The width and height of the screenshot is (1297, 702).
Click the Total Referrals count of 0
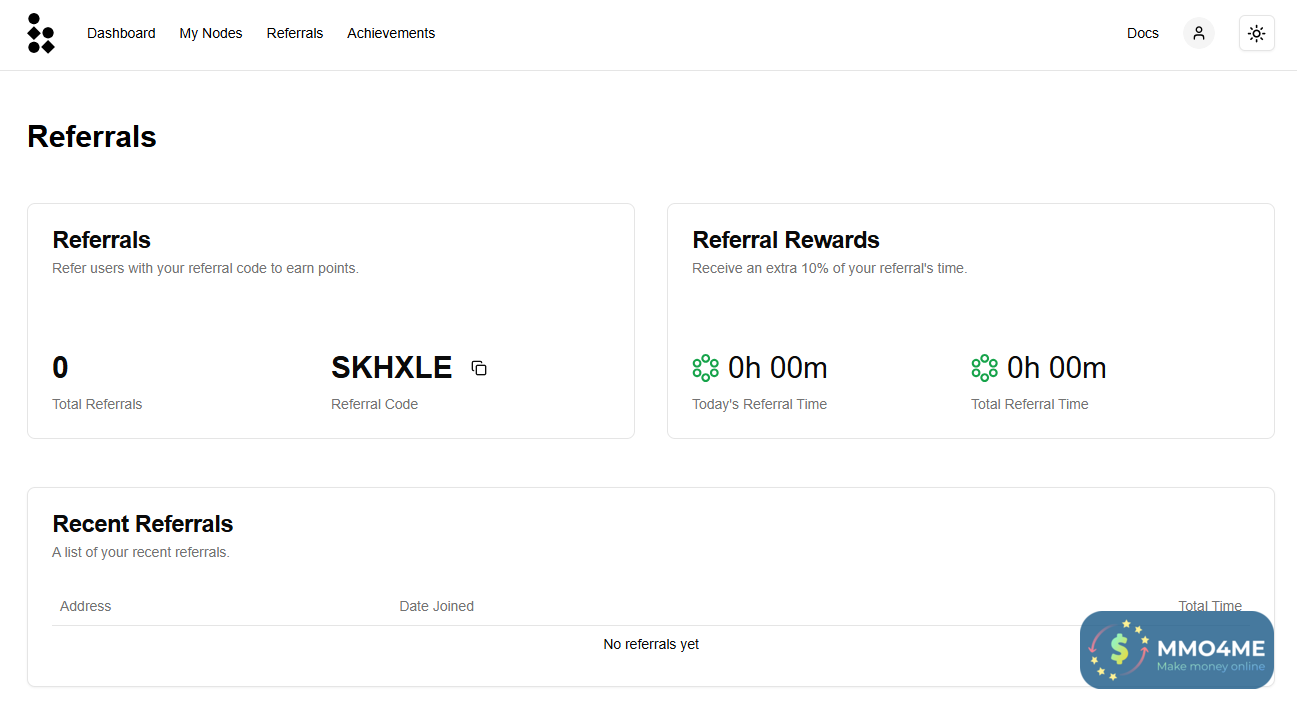coord(60,368)
